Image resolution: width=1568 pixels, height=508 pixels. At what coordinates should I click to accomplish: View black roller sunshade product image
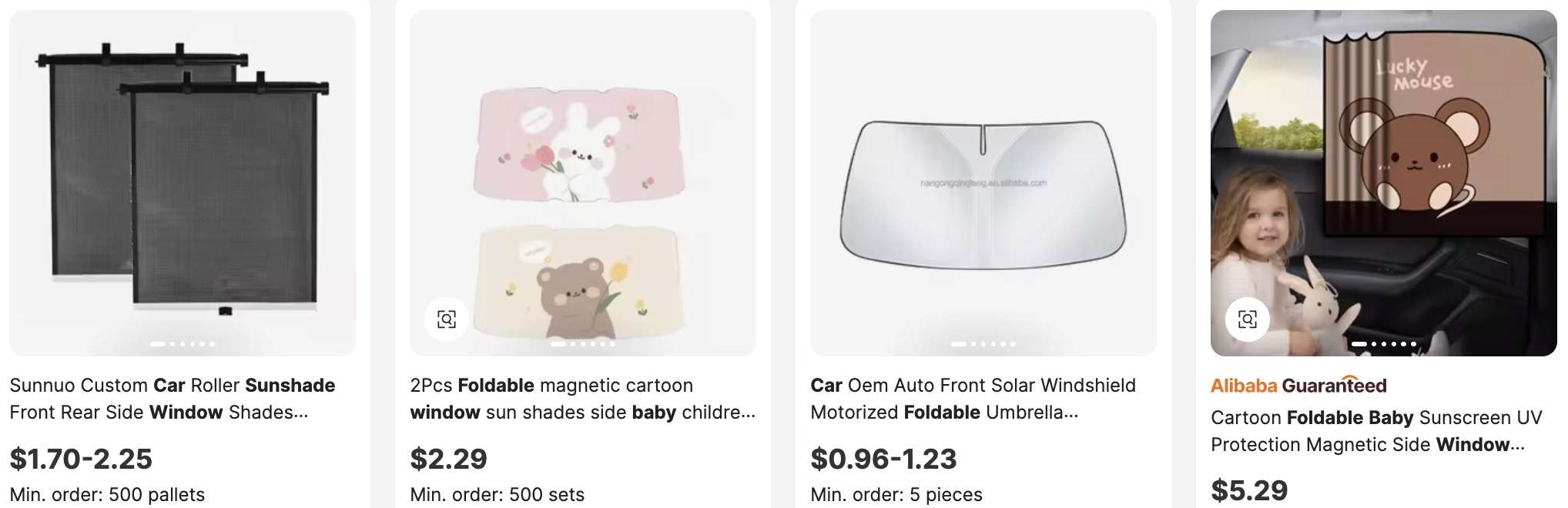pyautogui.click(x=183, y=183)
